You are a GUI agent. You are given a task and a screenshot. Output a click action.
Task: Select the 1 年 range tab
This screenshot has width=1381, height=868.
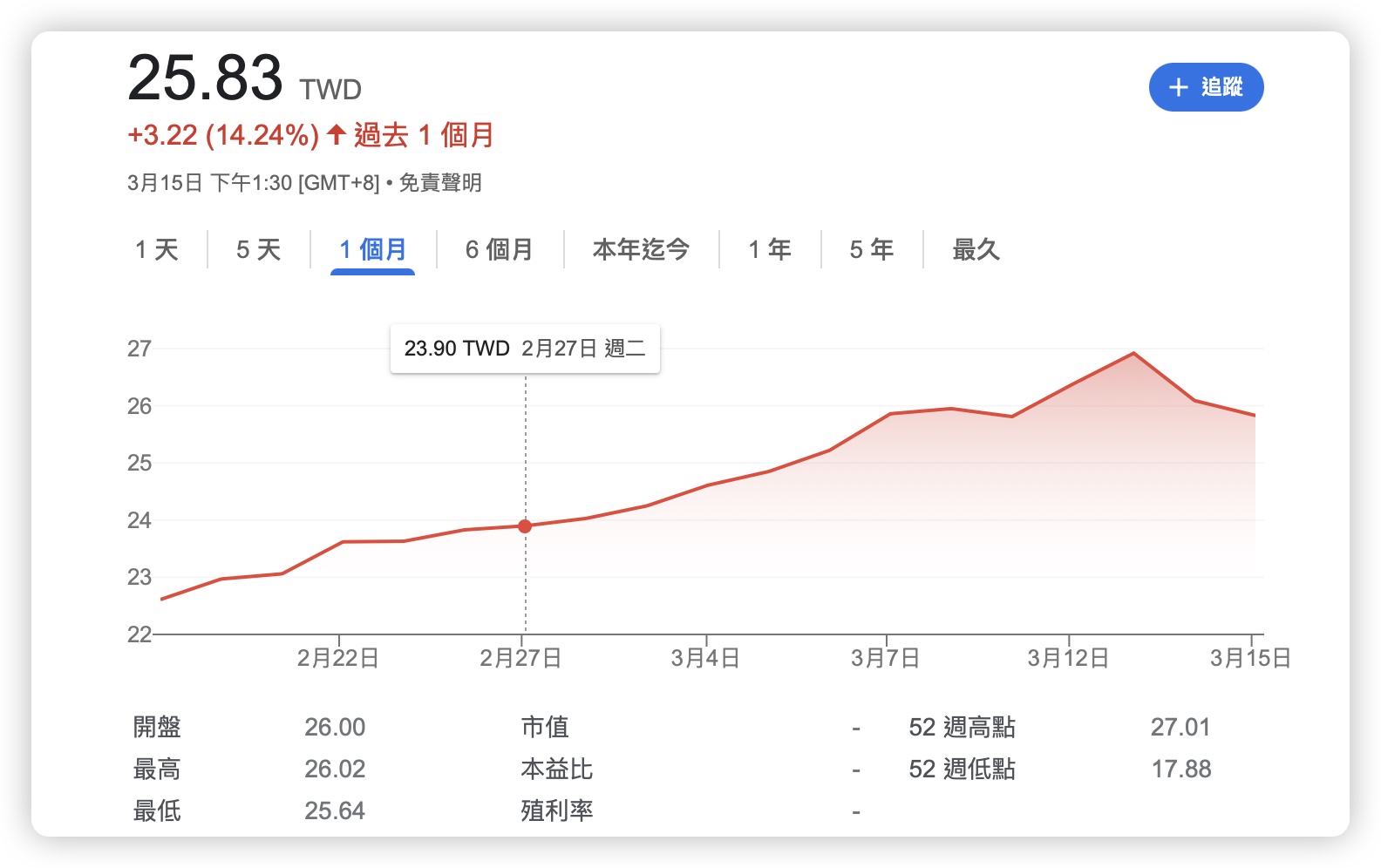point(770,250)
